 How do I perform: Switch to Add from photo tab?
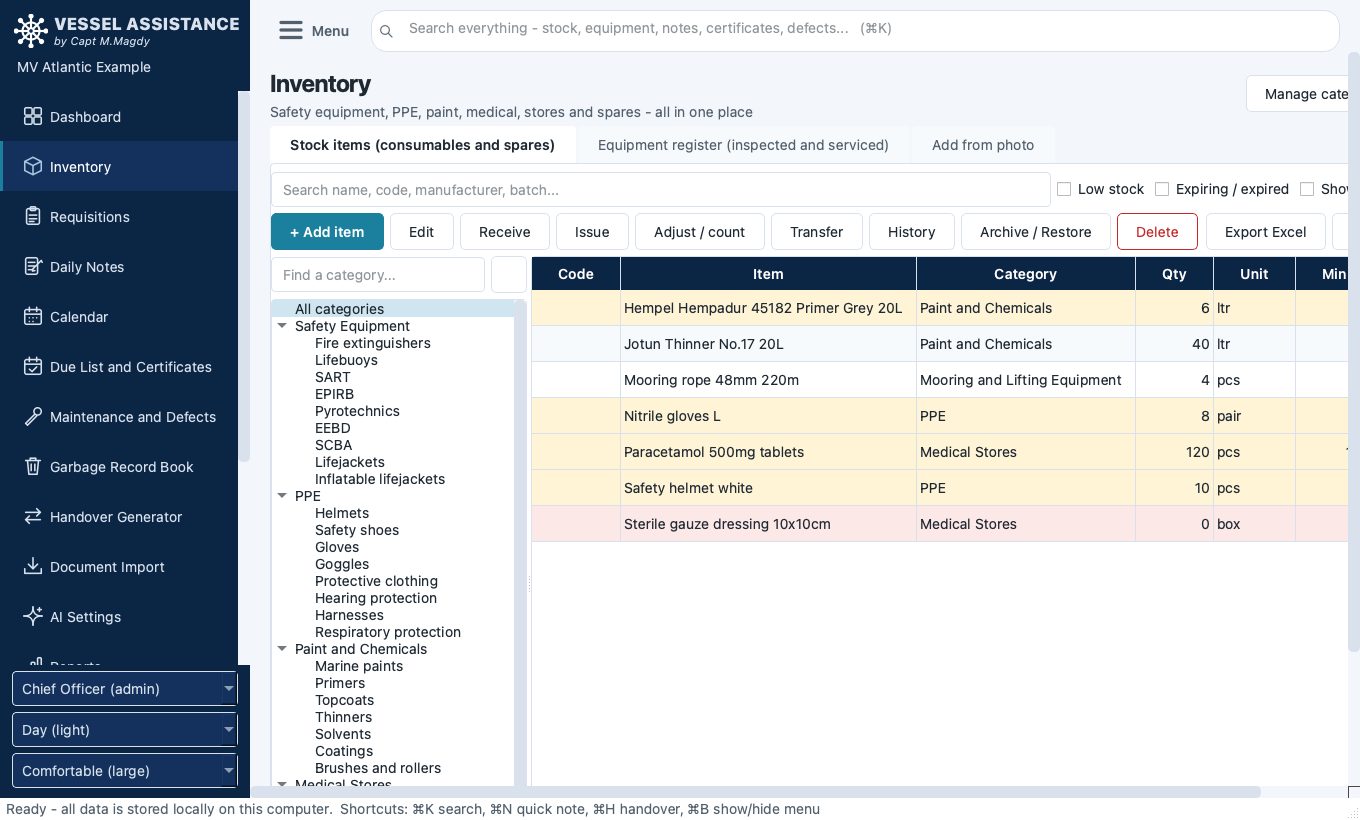983,145
